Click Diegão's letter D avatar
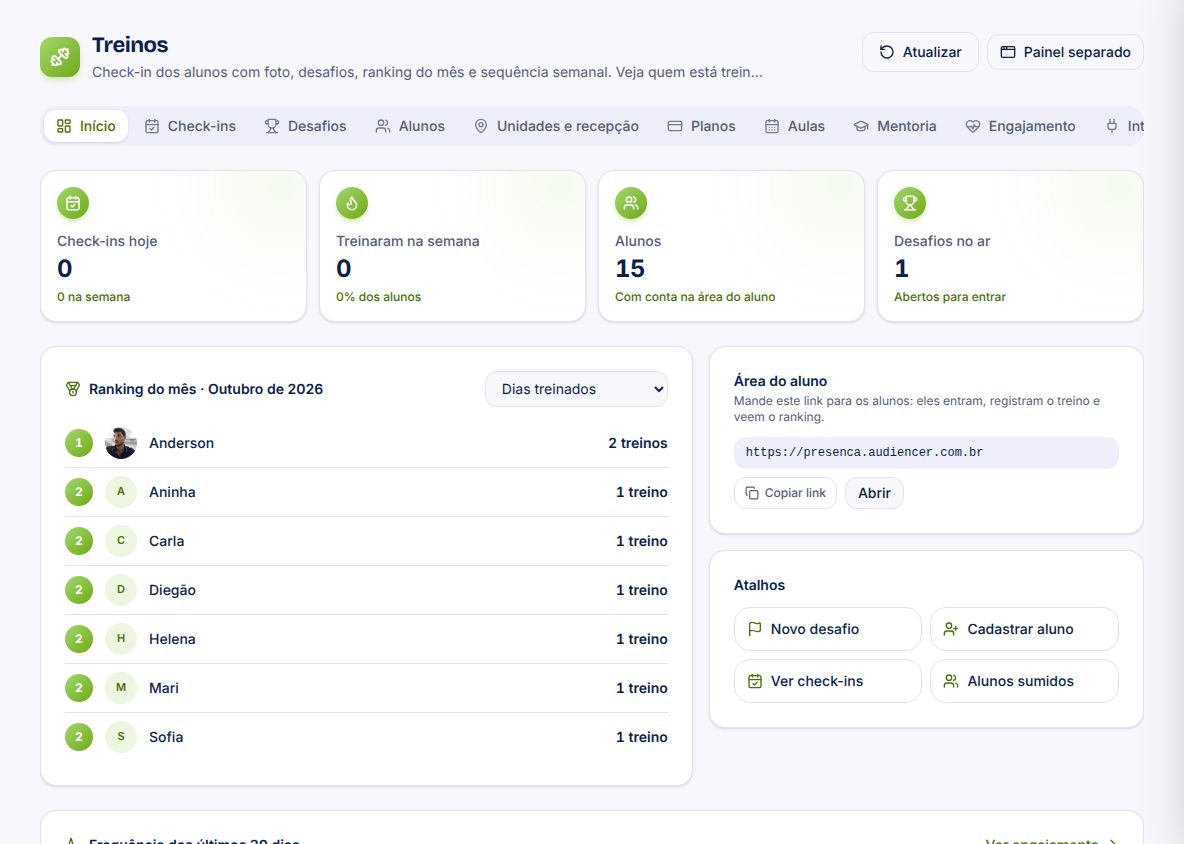This screenshot has width=1184, height=844. point(121,590)
